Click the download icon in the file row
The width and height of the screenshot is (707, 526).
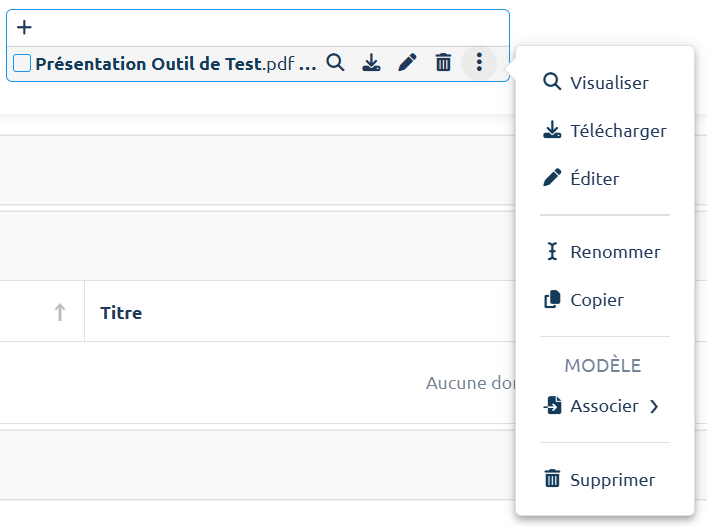[371, 63]
